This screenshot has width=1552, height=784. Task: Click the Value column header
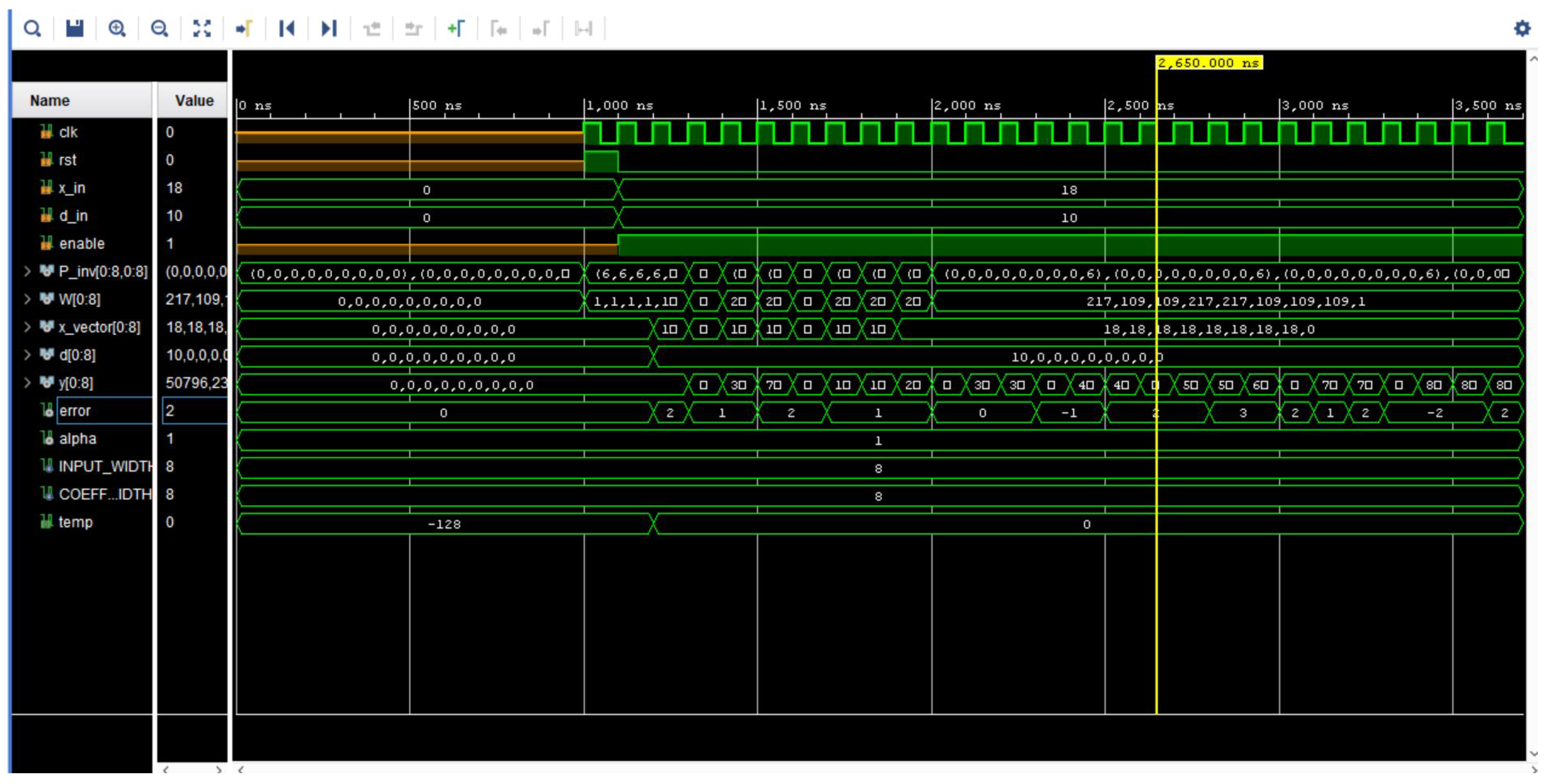[x=193, y=100]
